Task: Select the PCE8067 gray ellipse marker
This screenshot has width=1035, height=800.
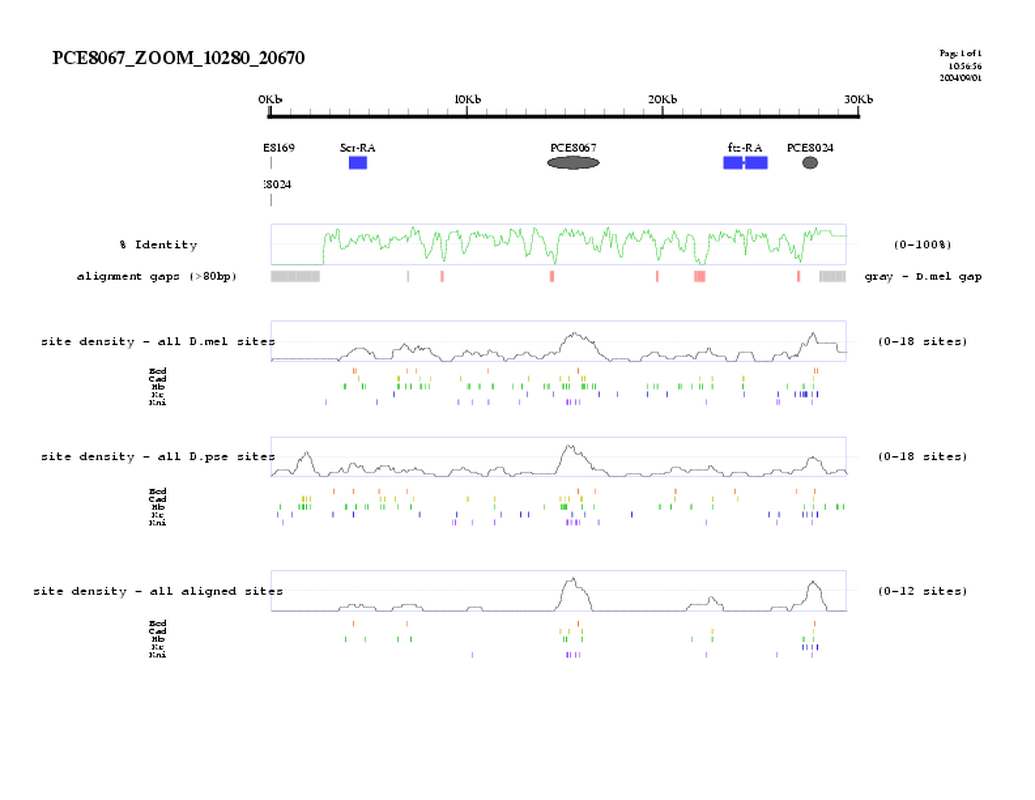Action: point(573,163)
